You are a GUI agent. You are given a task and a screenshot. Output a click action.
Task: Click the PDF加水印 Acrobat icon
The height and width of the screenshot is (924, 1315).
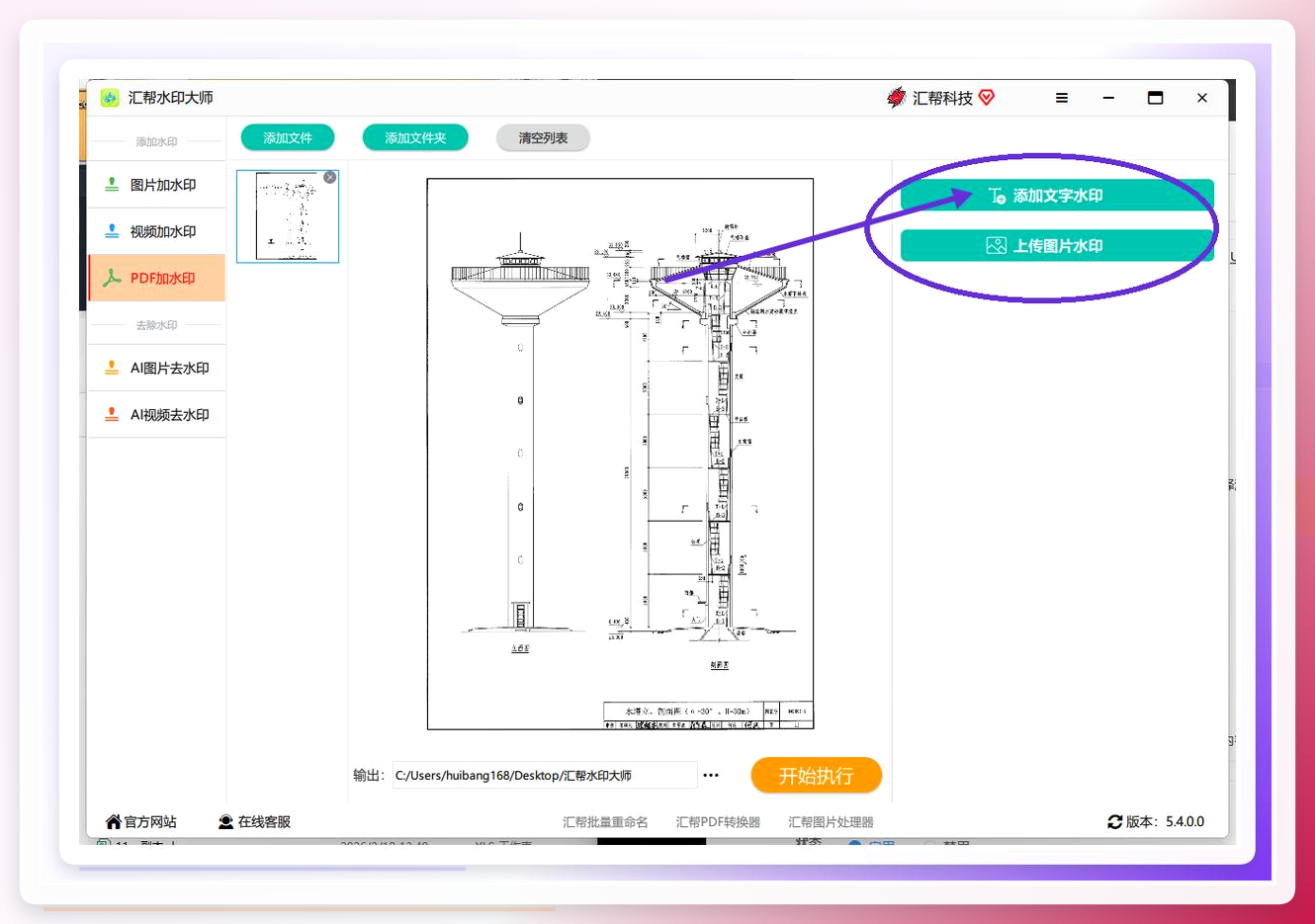tap(112, 278)
